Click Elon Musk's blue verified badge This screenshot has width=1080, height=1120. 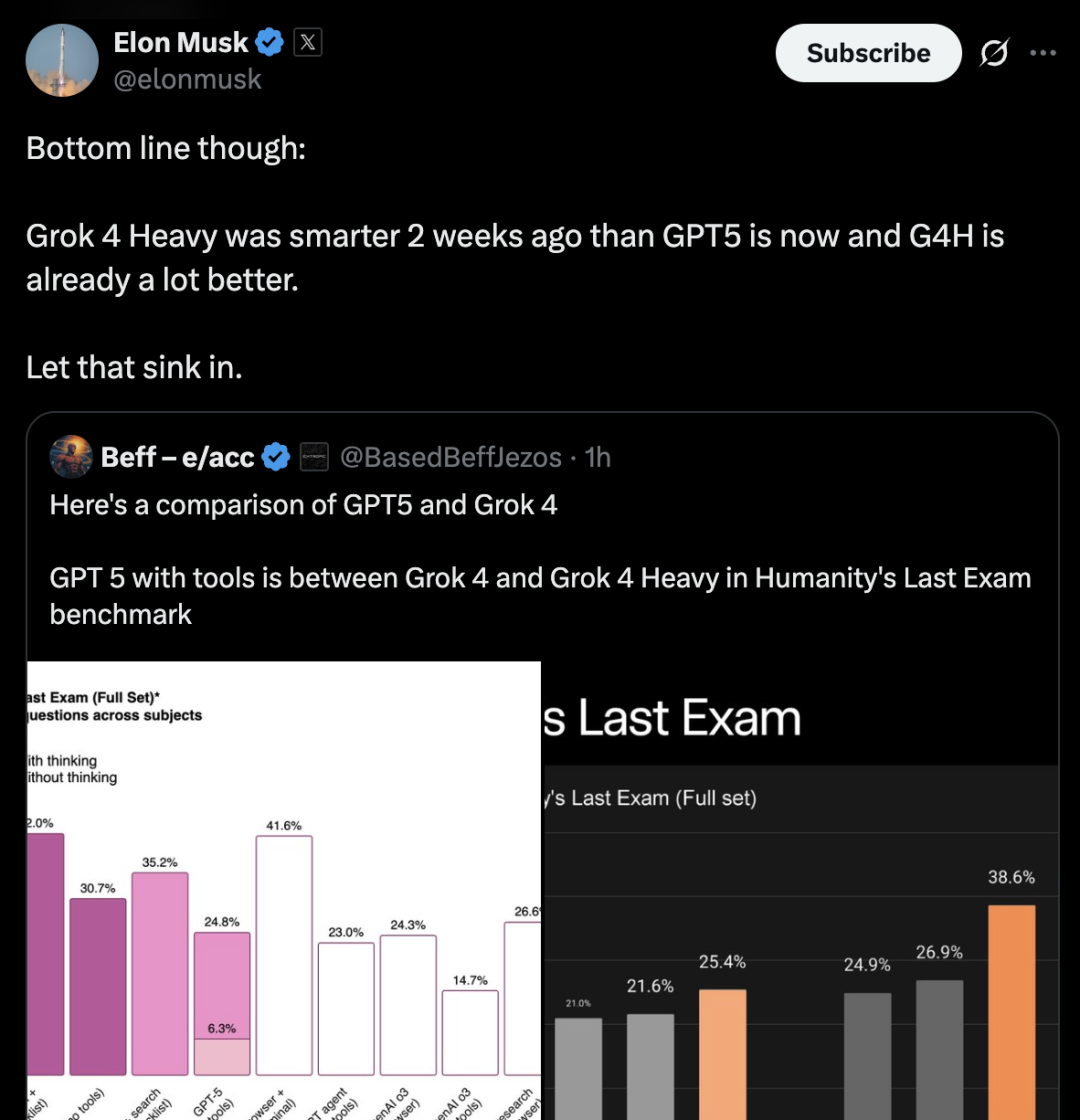[269, 43]
